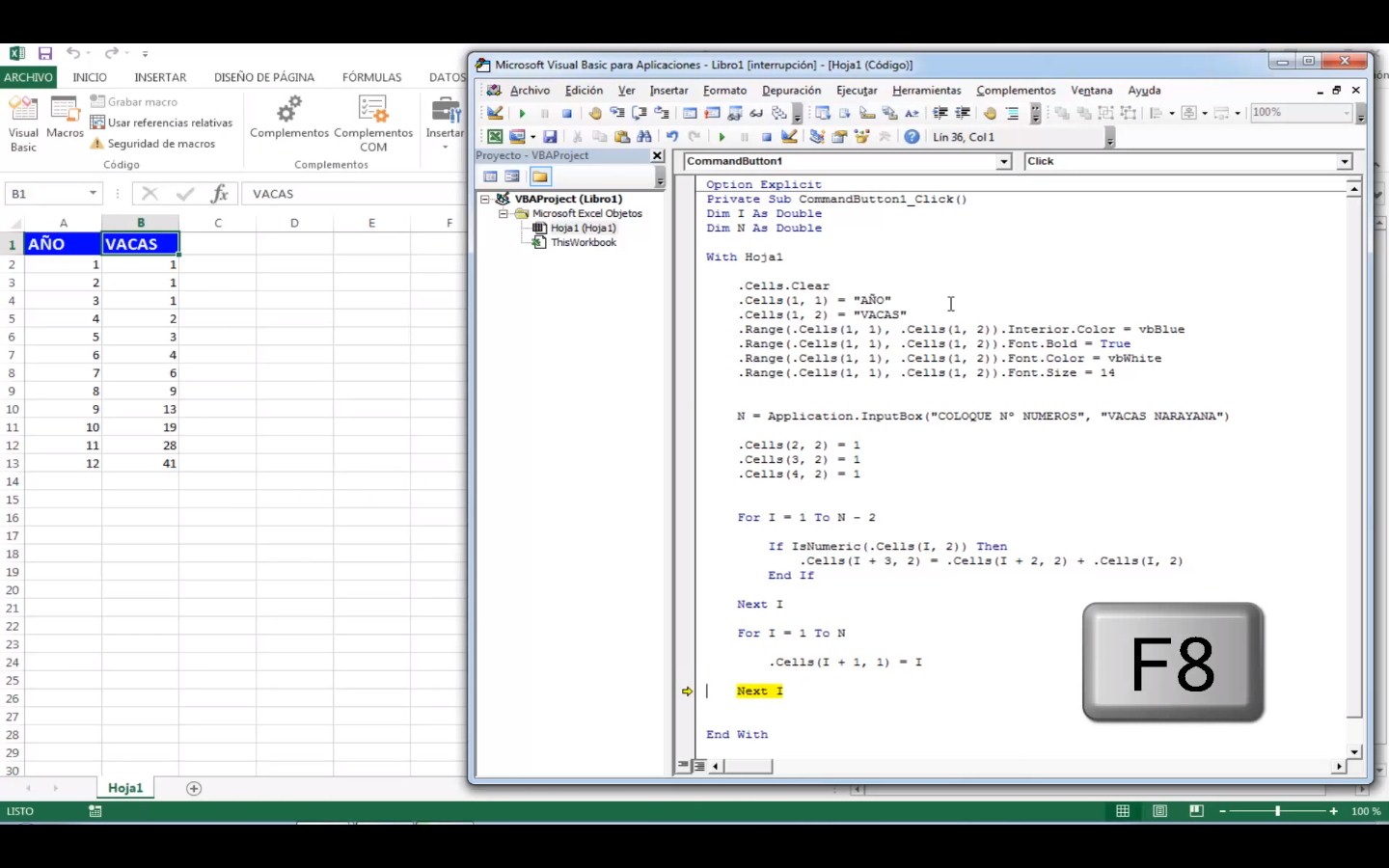Screen dimensions: 1389x868
Task: Click View Object icon in Project panel
Action: [512, 176]
